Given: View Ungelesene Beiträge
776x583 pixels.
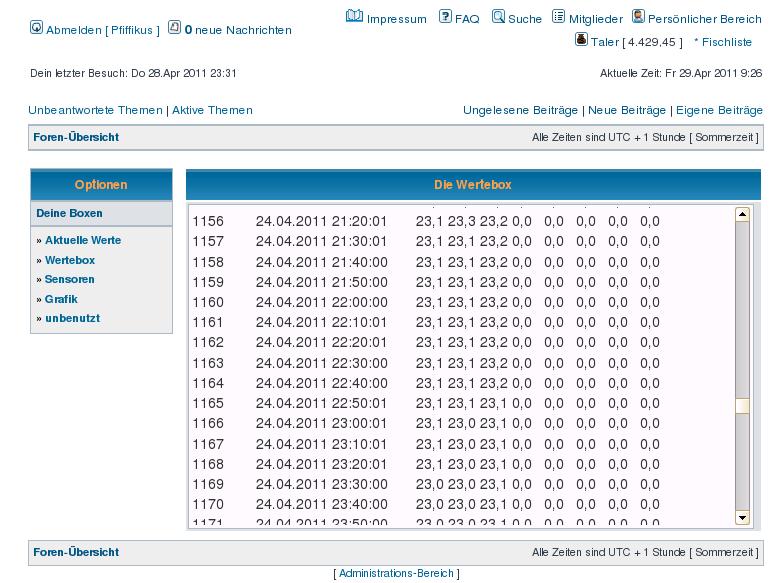Looking at the screenshot, I should 520,110.
